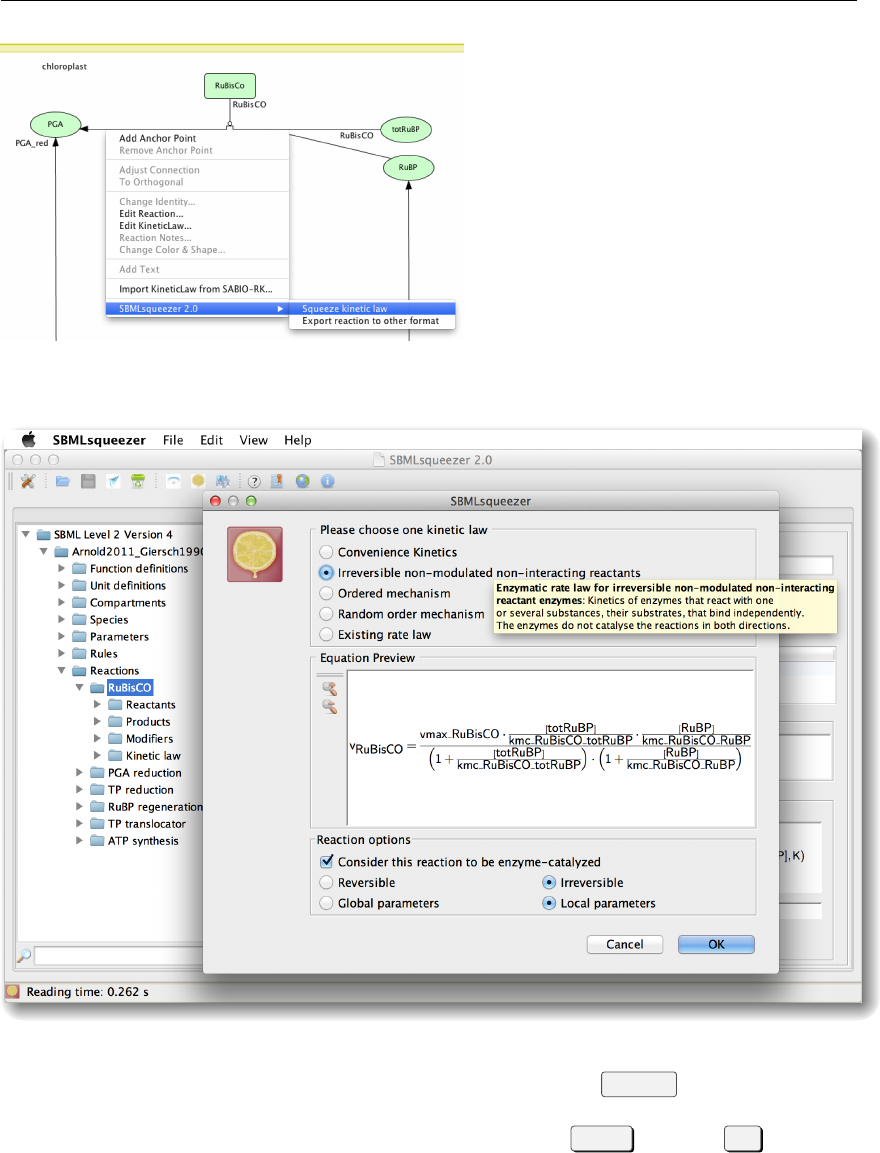880x1153 pixels.
Task: Select the RuBP species node
Action: 409,168
